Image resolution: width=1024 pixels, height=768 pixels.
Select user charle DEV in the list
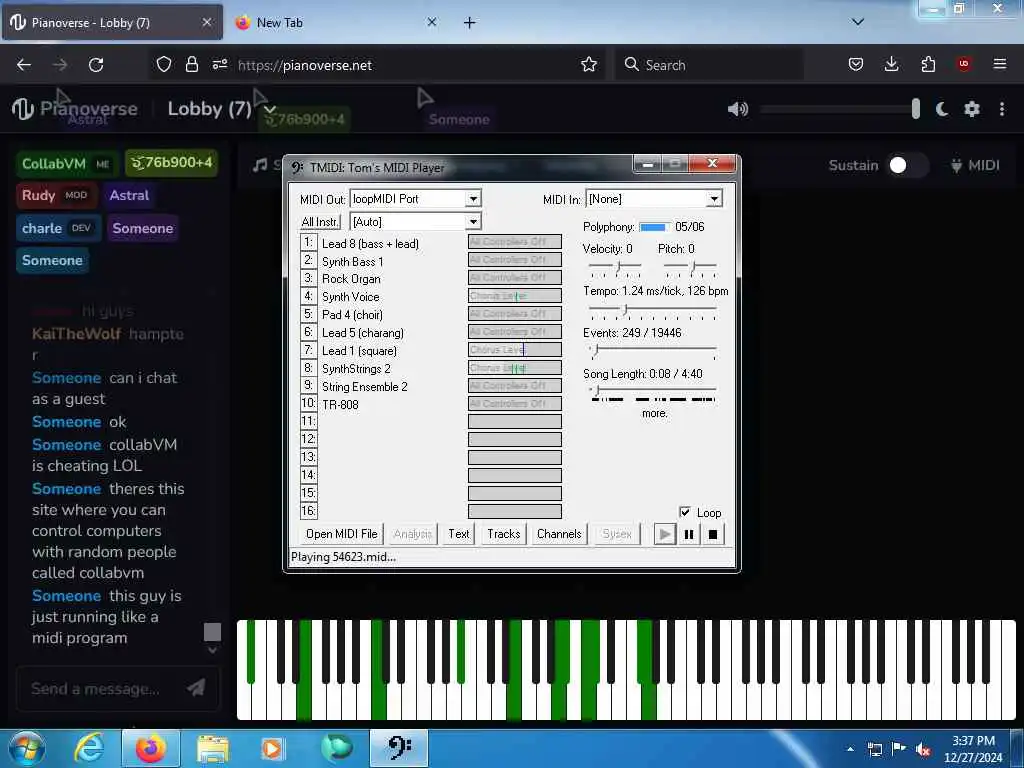[x=59, y=228]
